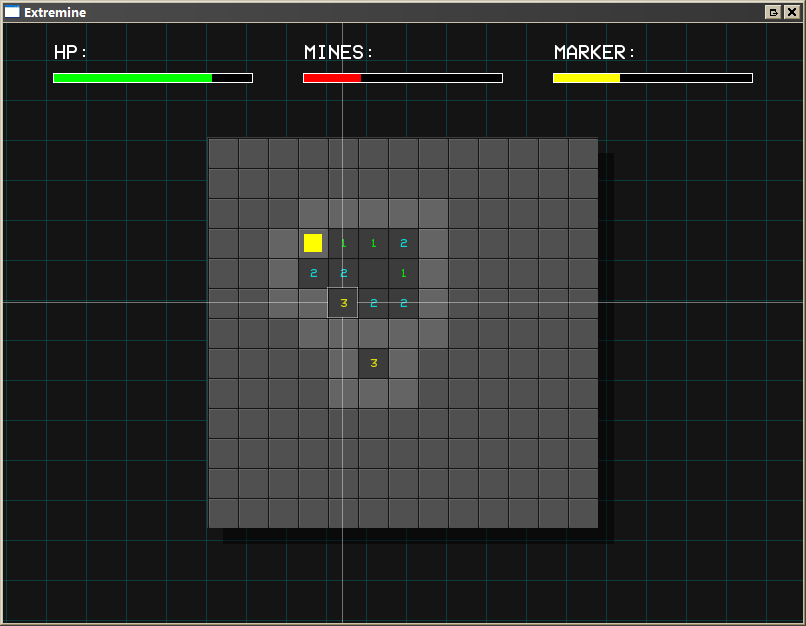Screen dimensions: 806x626
Task: Click the red MINES progress bar
Action: pyautogui.click(x=402, y=78)
